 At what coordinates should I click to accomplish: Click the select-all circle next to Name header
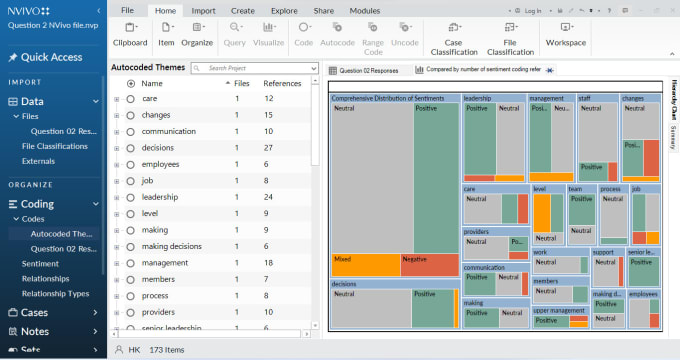pyautogui.click(x=131, y=83)
